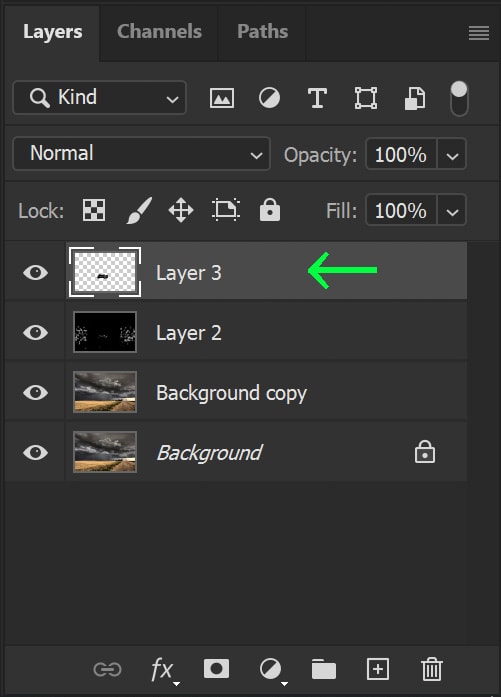This screenshot has width=501, height=697.
Task: Open the Opacity slider dropdown arrow
Action: (x=452, y=154)
